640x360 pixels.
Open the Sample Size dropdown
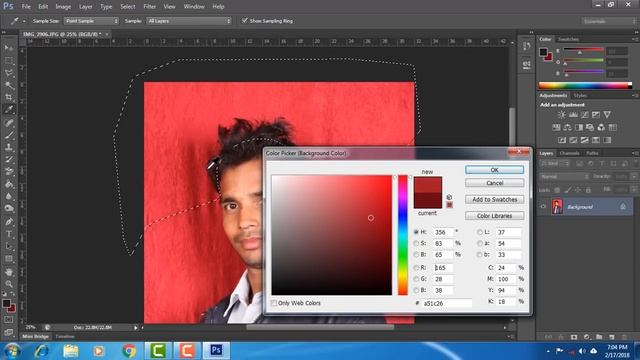click(x=91, y=21)
